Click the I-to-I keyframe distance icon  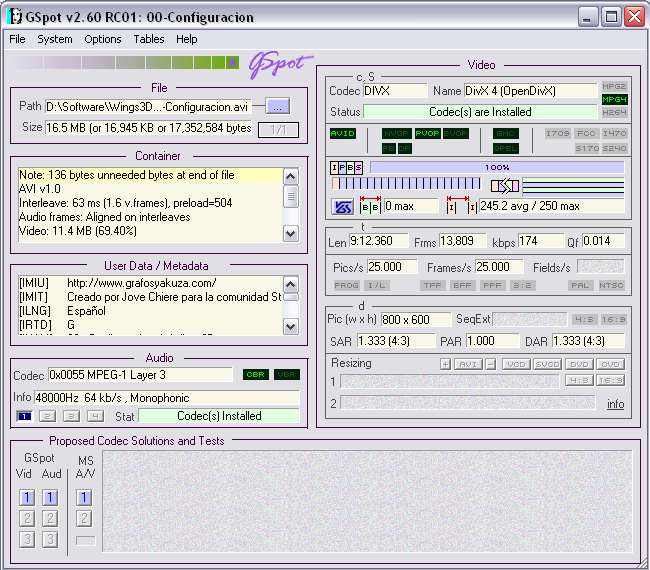[461, 205]
